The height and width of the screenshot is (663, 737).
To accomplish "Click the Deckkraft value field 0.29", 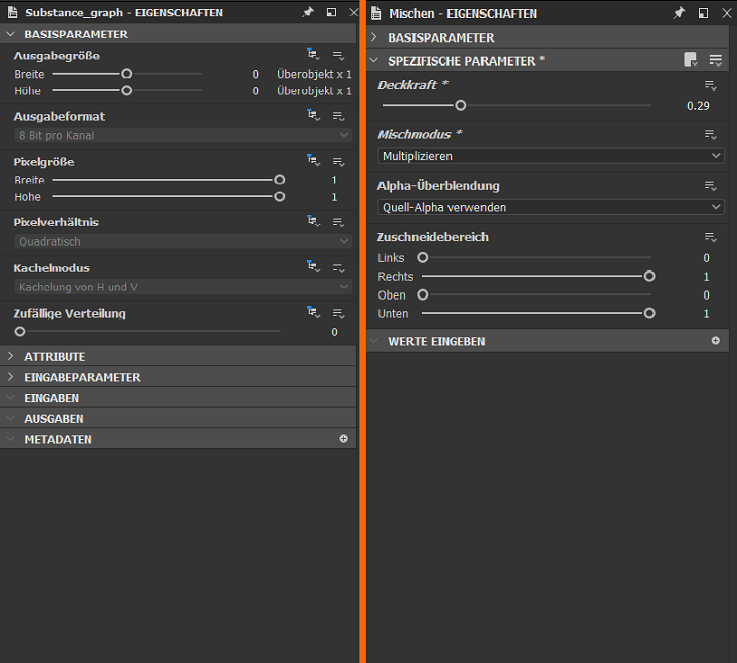I will point(698,106).
